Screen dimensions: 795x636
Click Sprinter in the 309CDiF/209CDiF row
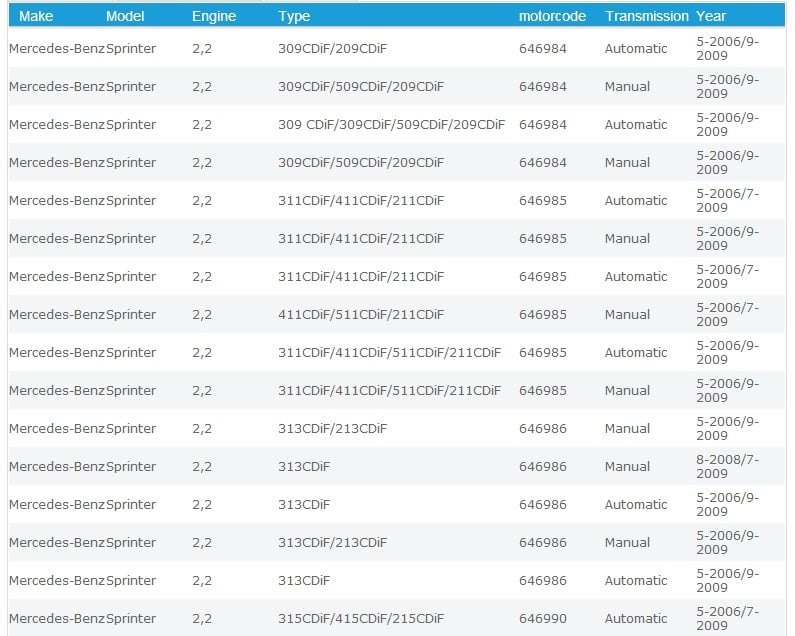[131, 49]
